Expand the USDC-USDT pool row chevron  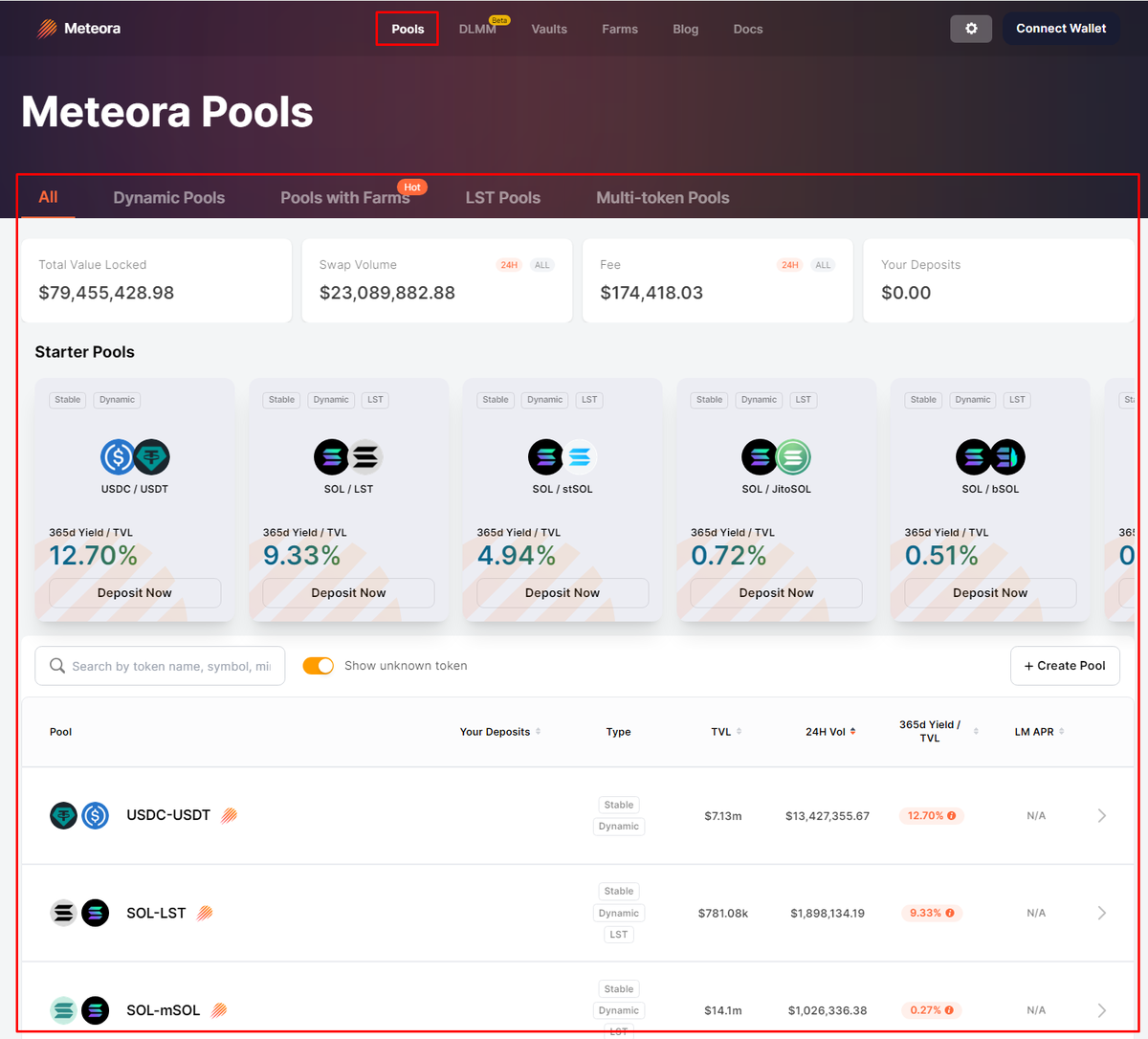(x=1102, y=816)
